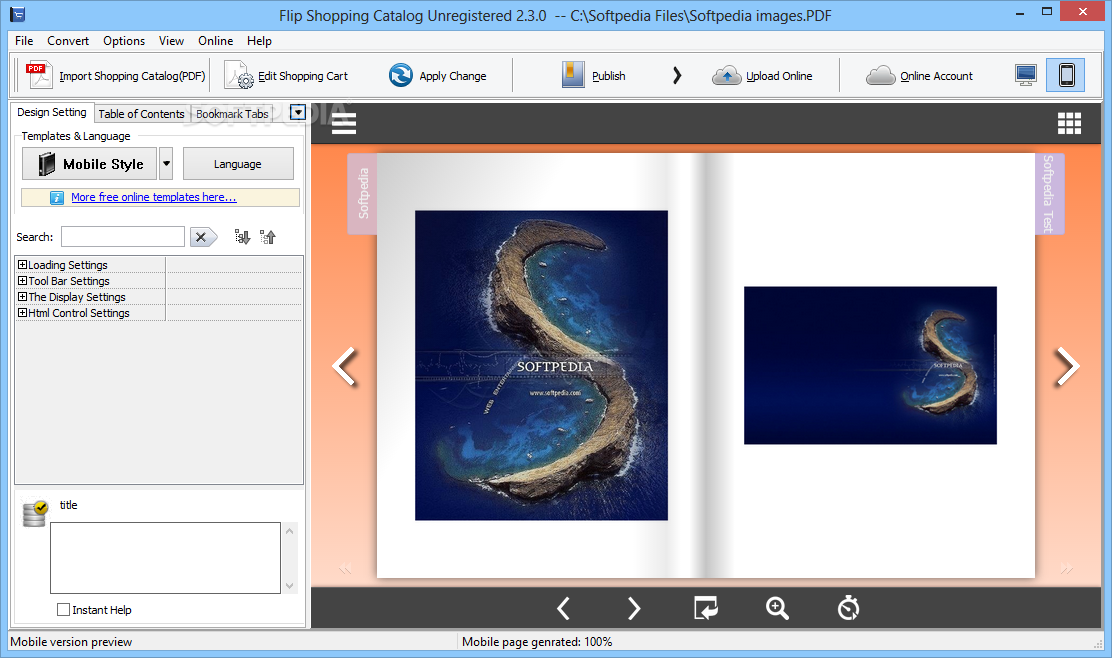Open the Mobile Style dropdown arrow

point(166,164)
